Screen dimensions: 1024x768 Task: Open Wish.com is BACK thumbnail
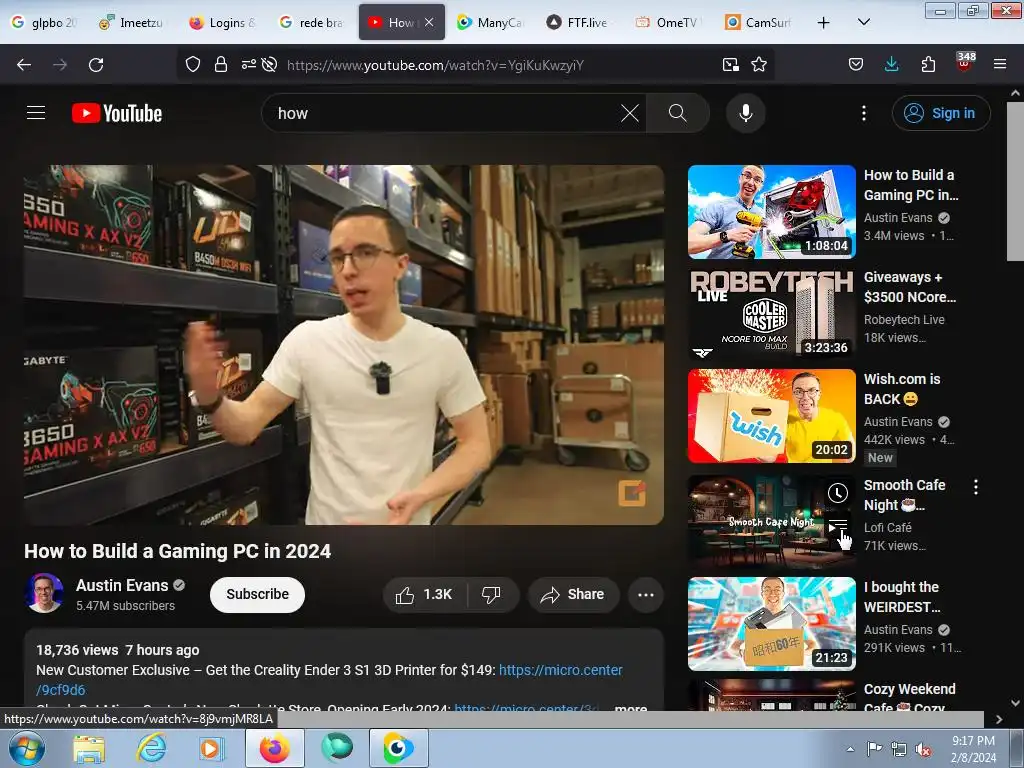(x=771, y=415)
